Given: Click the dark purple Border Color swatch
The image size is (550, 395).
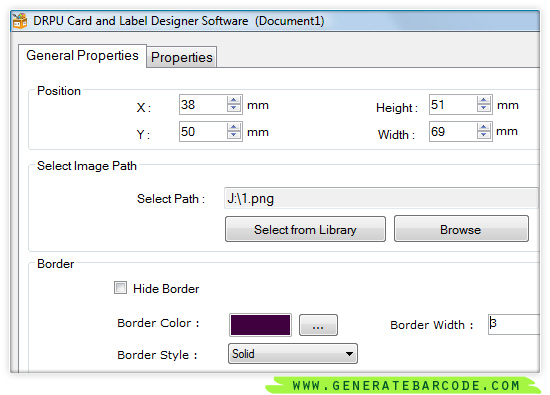Looking at the screenshot, I should point(260,325).
